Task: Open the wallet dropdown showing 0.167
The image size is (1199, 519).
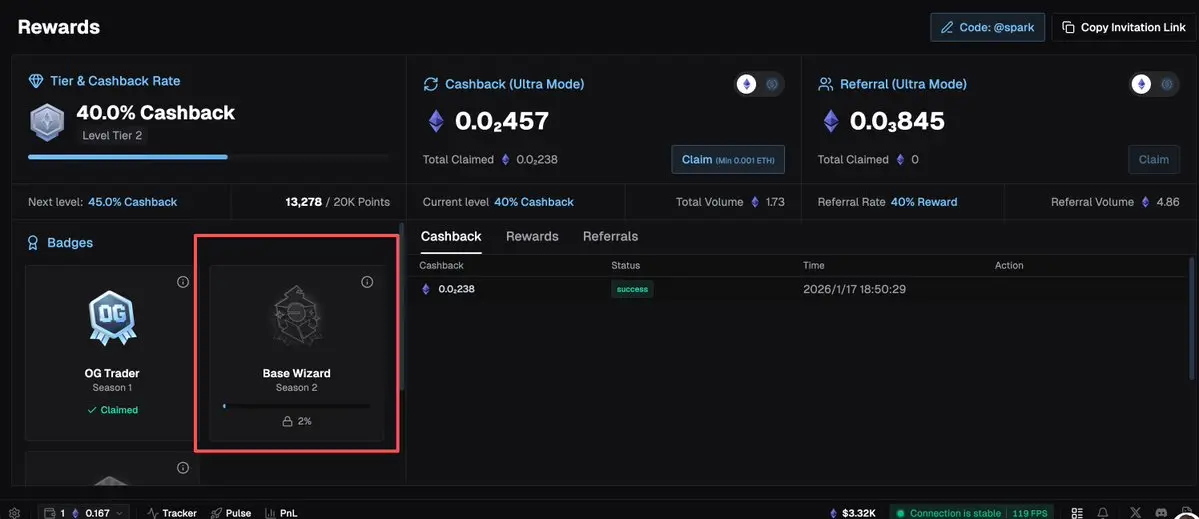Action: (x=85, y=513)
